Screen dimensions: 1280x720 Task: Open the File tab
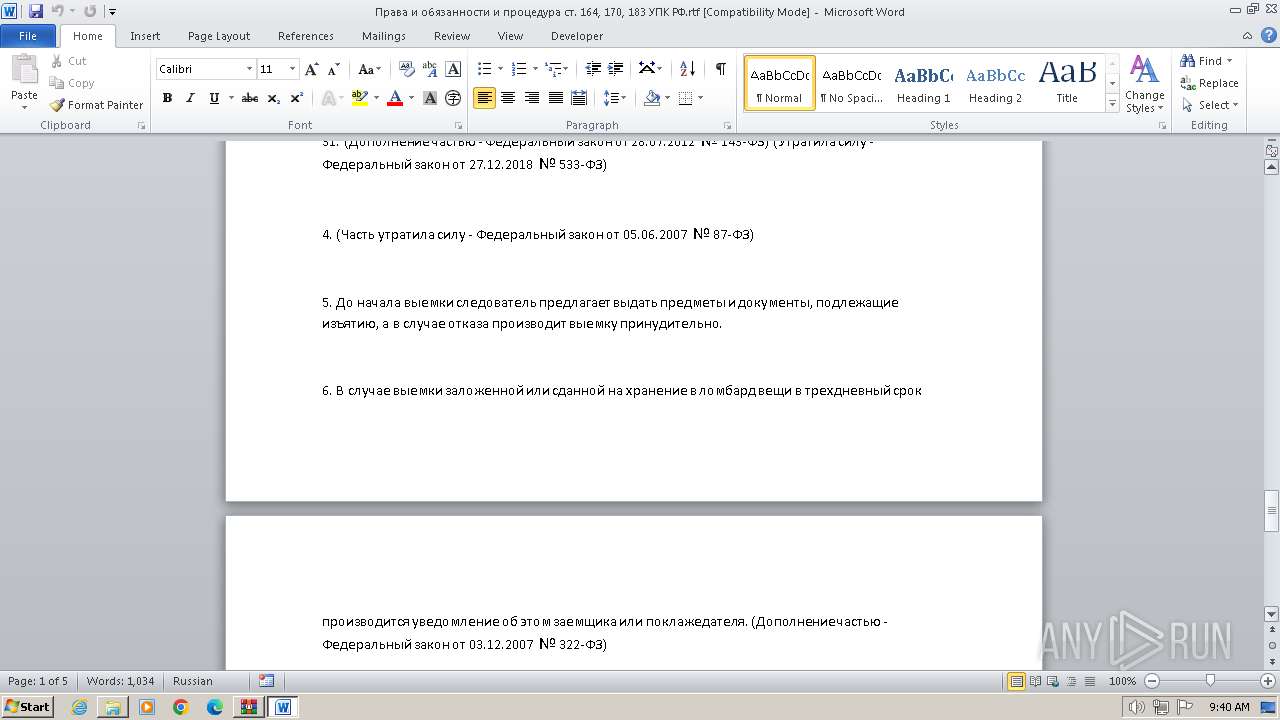(28, 36)
